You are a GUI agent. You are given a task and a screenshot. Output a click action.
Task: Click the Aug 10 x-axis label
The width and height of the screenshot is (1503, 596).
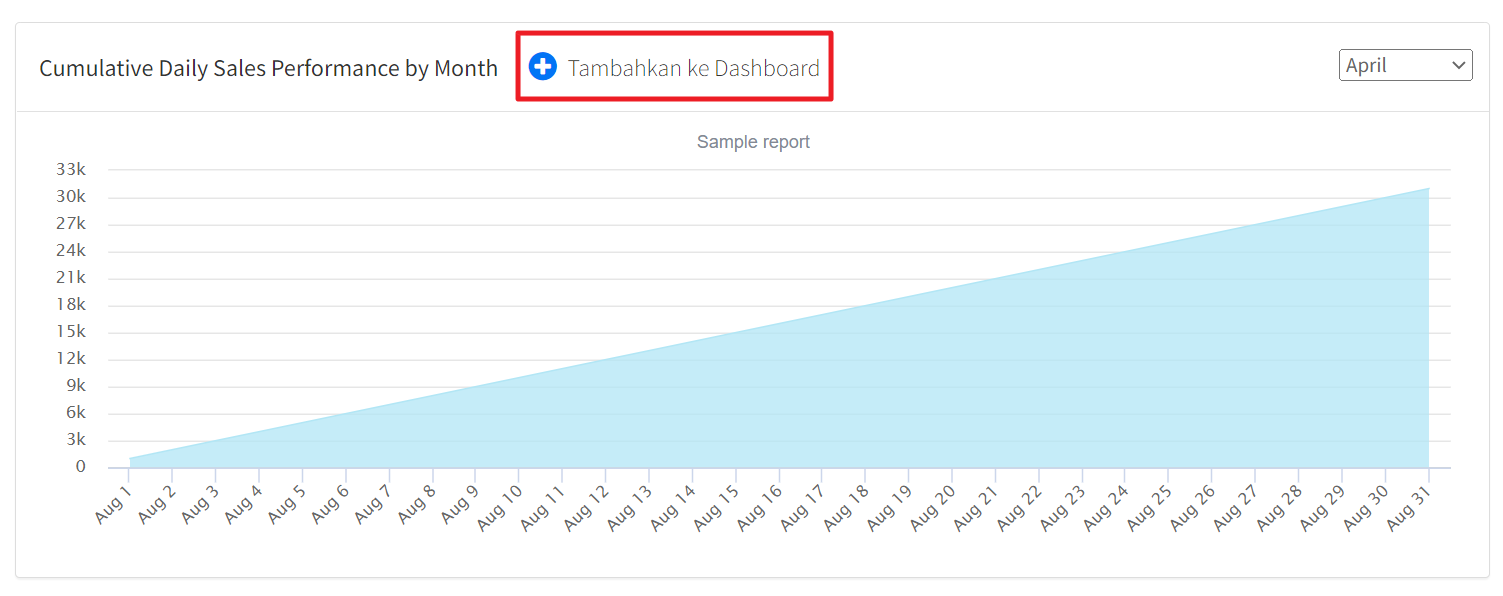(x=499, y=504)
